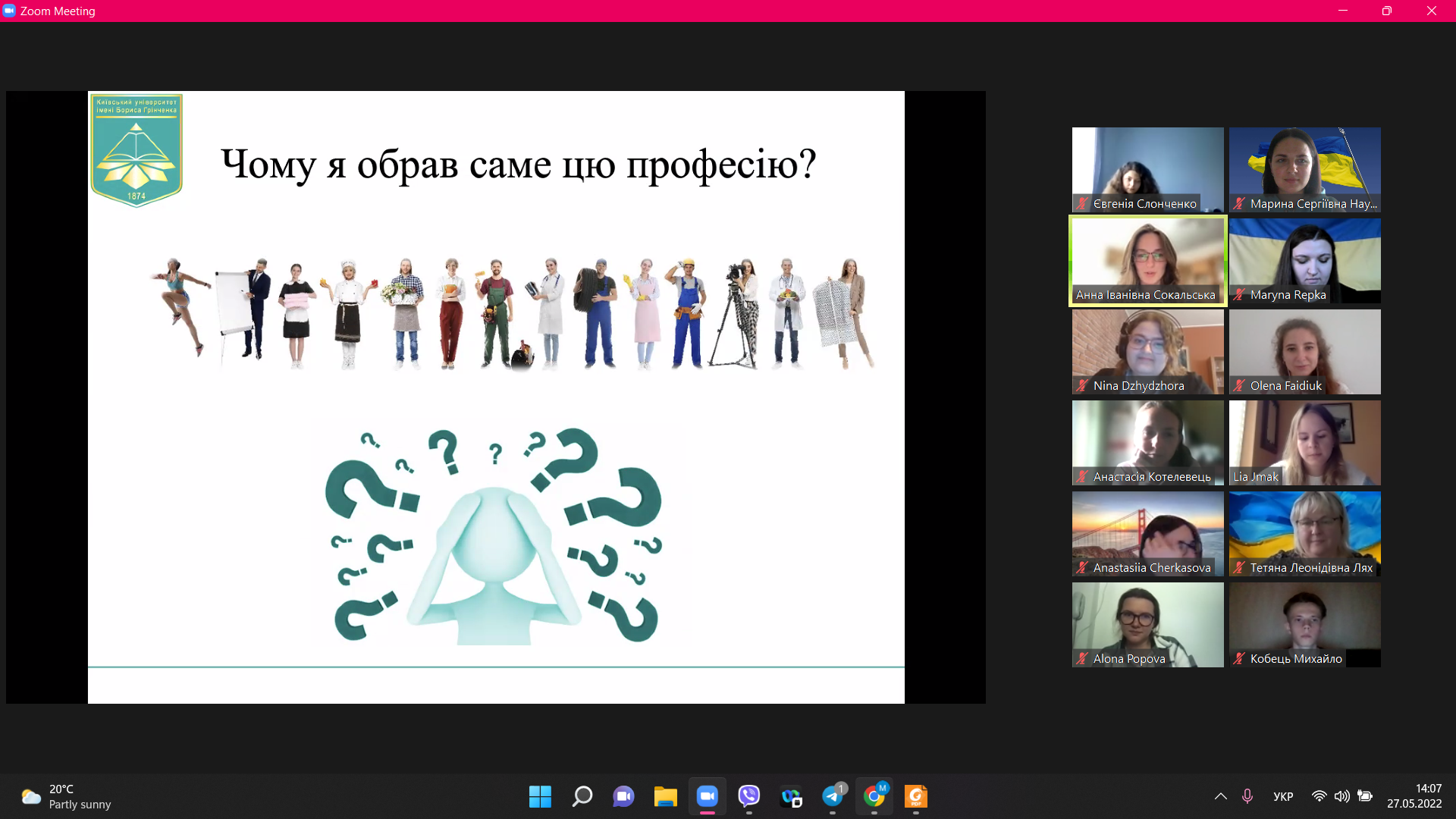Click Кобець Михайло's participant video

pyautogui.click(x=1304, y=624)
